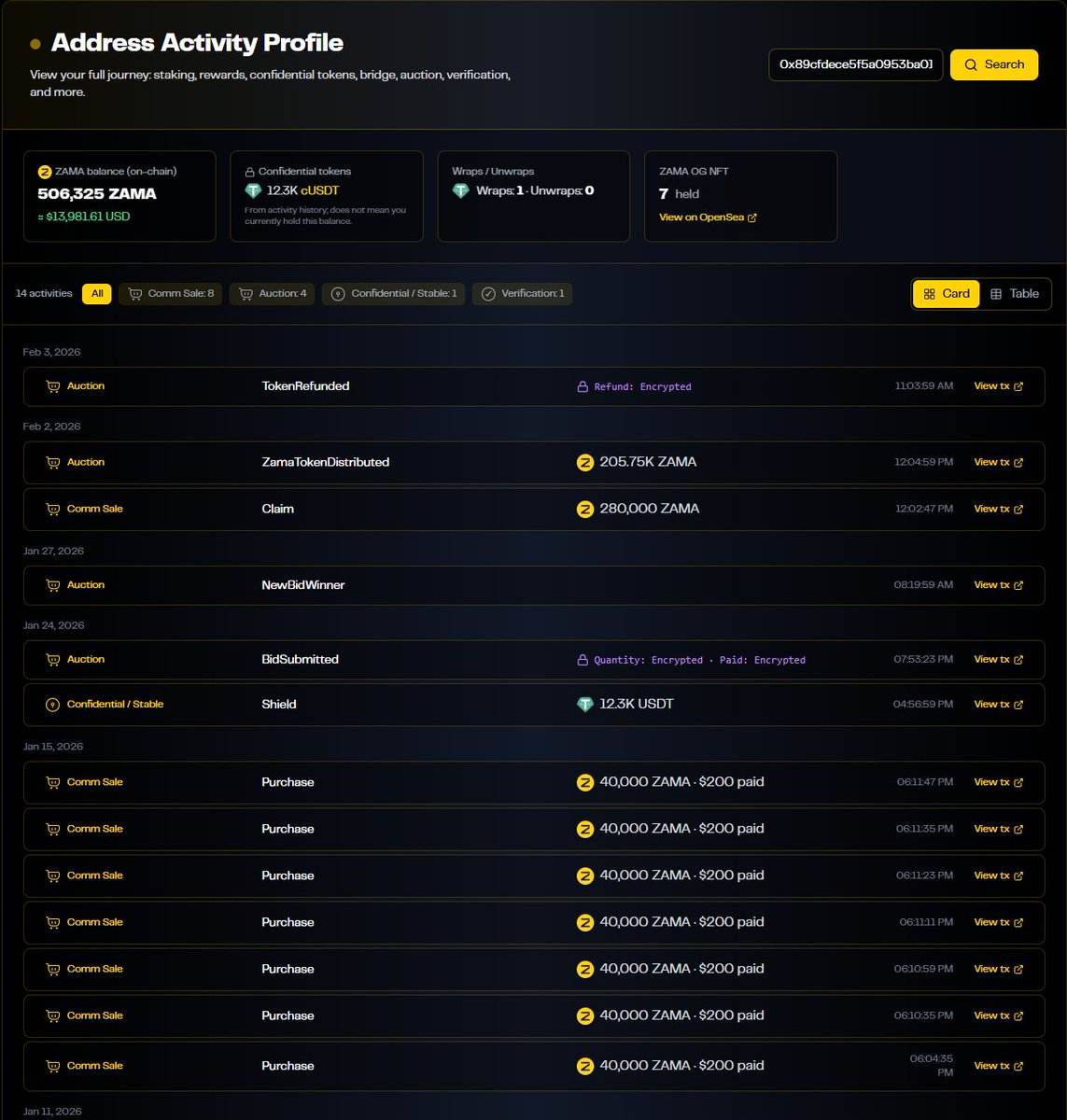View tx for 06:10:35 PM purchase
The height and width of the screenshot is (1120, 1067).
coord(998,1015)
